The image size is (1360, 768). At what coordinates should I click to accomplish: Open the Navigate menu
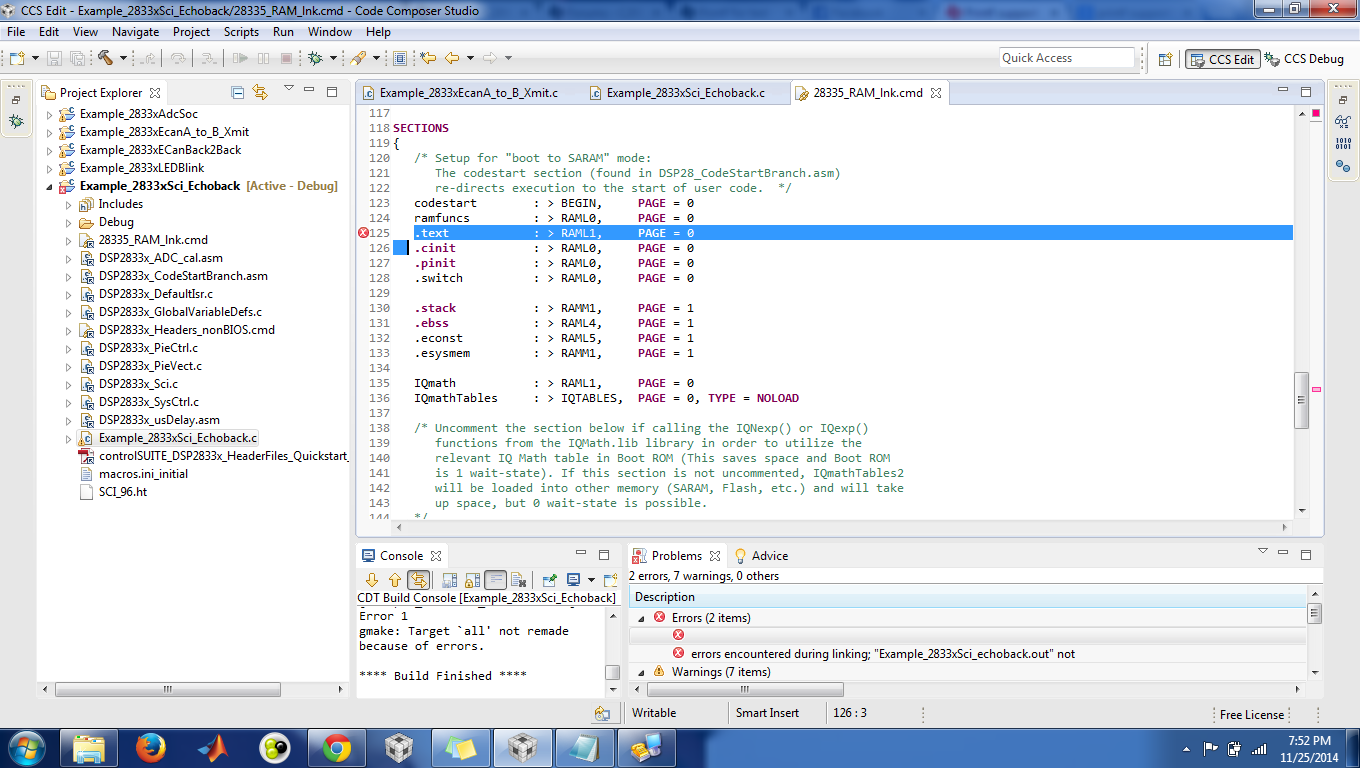[x=135, y=32]
